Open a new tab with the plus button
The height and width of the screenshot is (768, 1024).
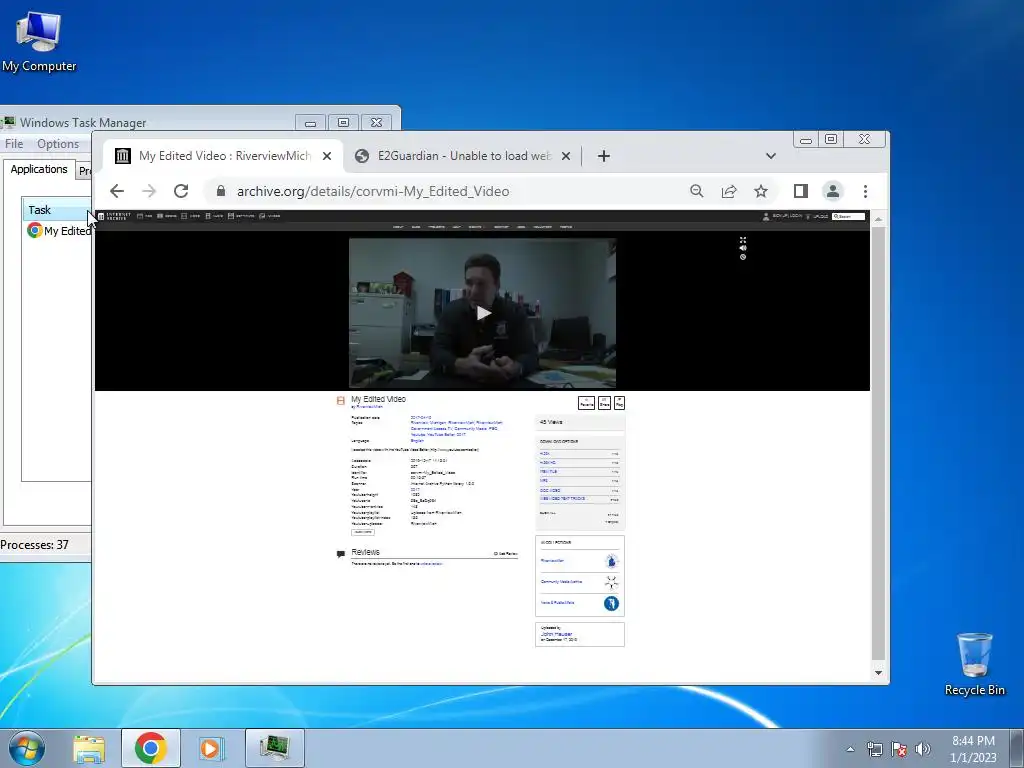[x=603, y=156]
